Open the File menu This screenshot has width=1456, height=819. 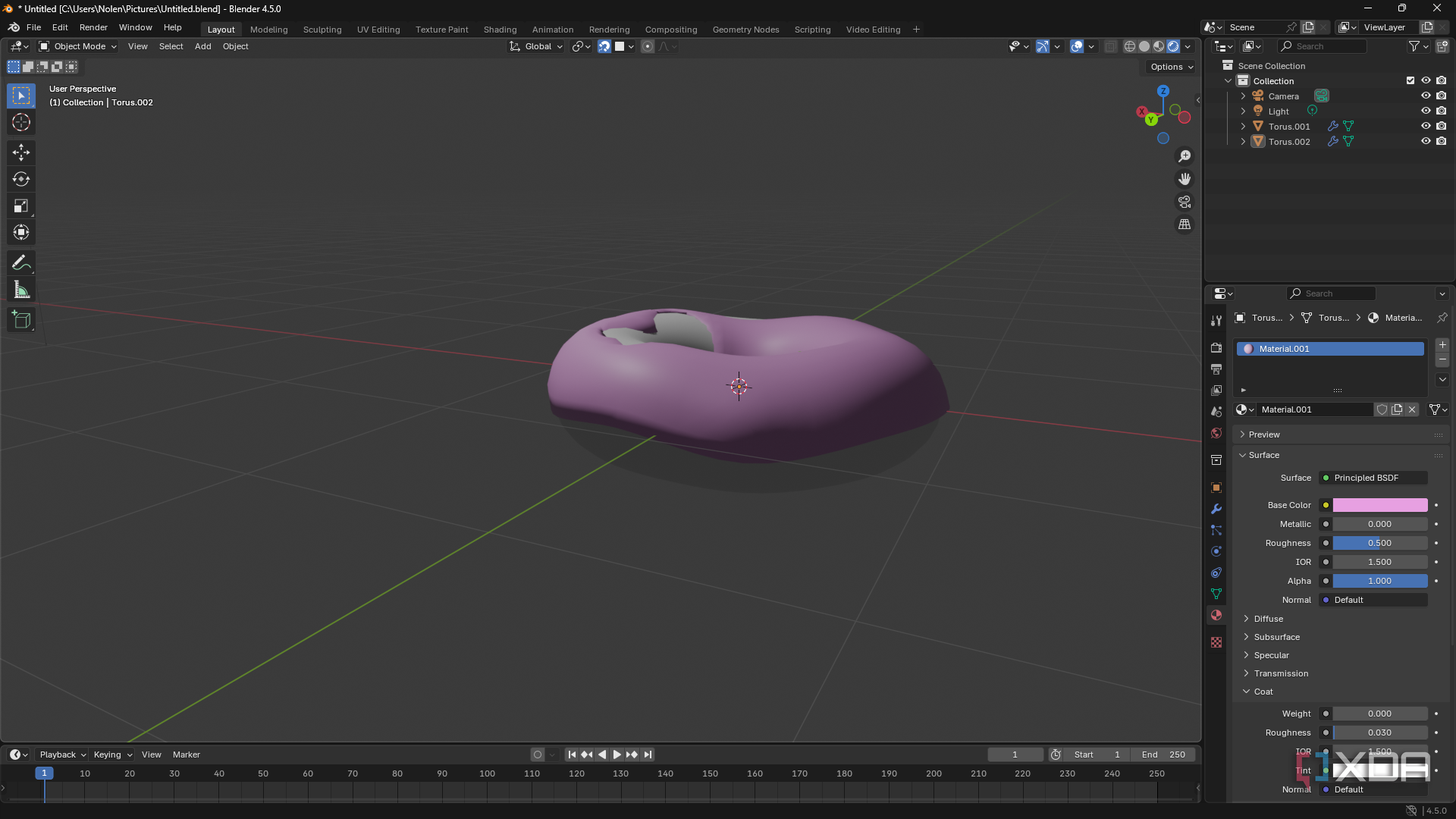click(33, 27)
